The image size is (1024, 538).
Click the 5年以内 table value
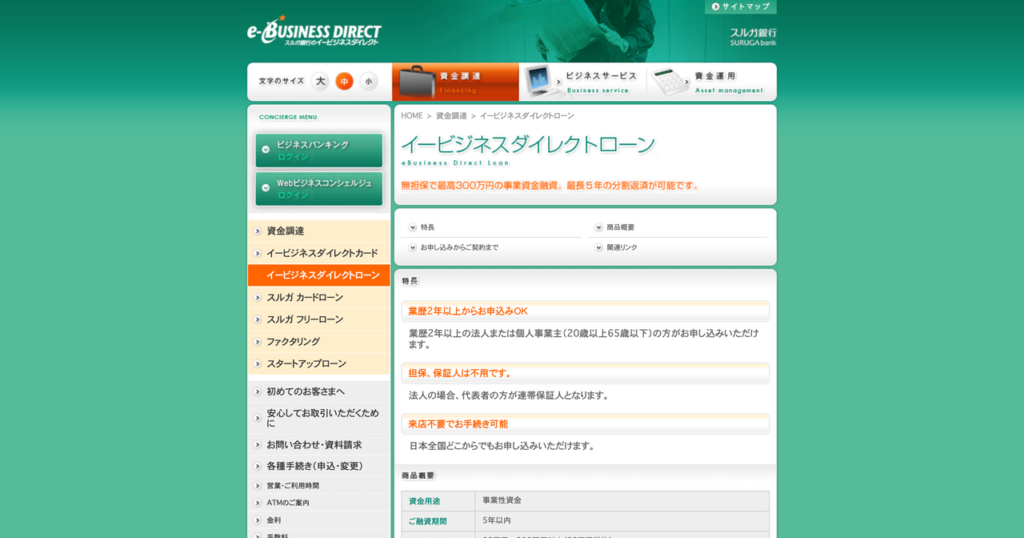[x=496, y=521]
